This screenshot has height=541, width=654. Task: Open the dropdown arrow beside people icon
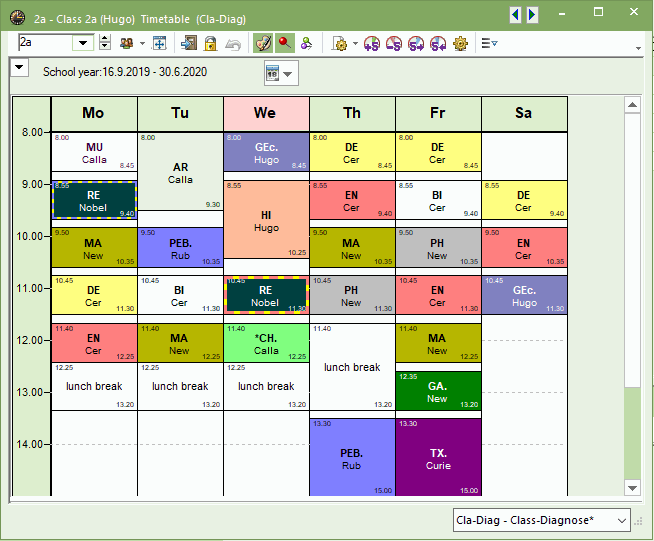pos(142,43)
